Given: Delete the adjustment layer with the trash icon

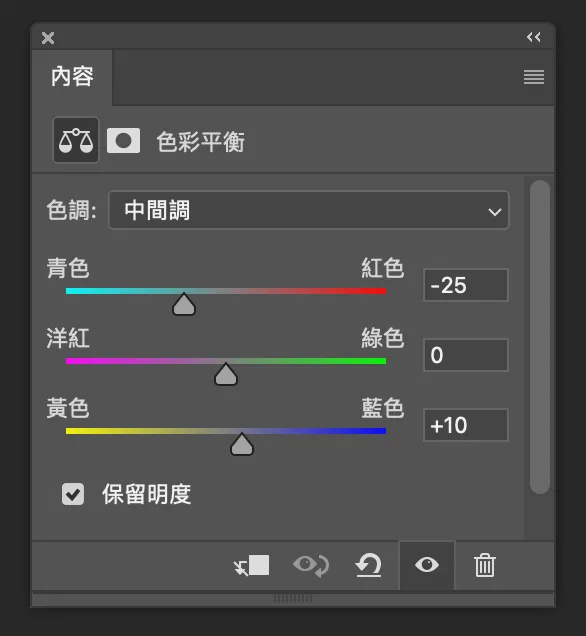Looking at the screenshot, I should coord(485,565).
